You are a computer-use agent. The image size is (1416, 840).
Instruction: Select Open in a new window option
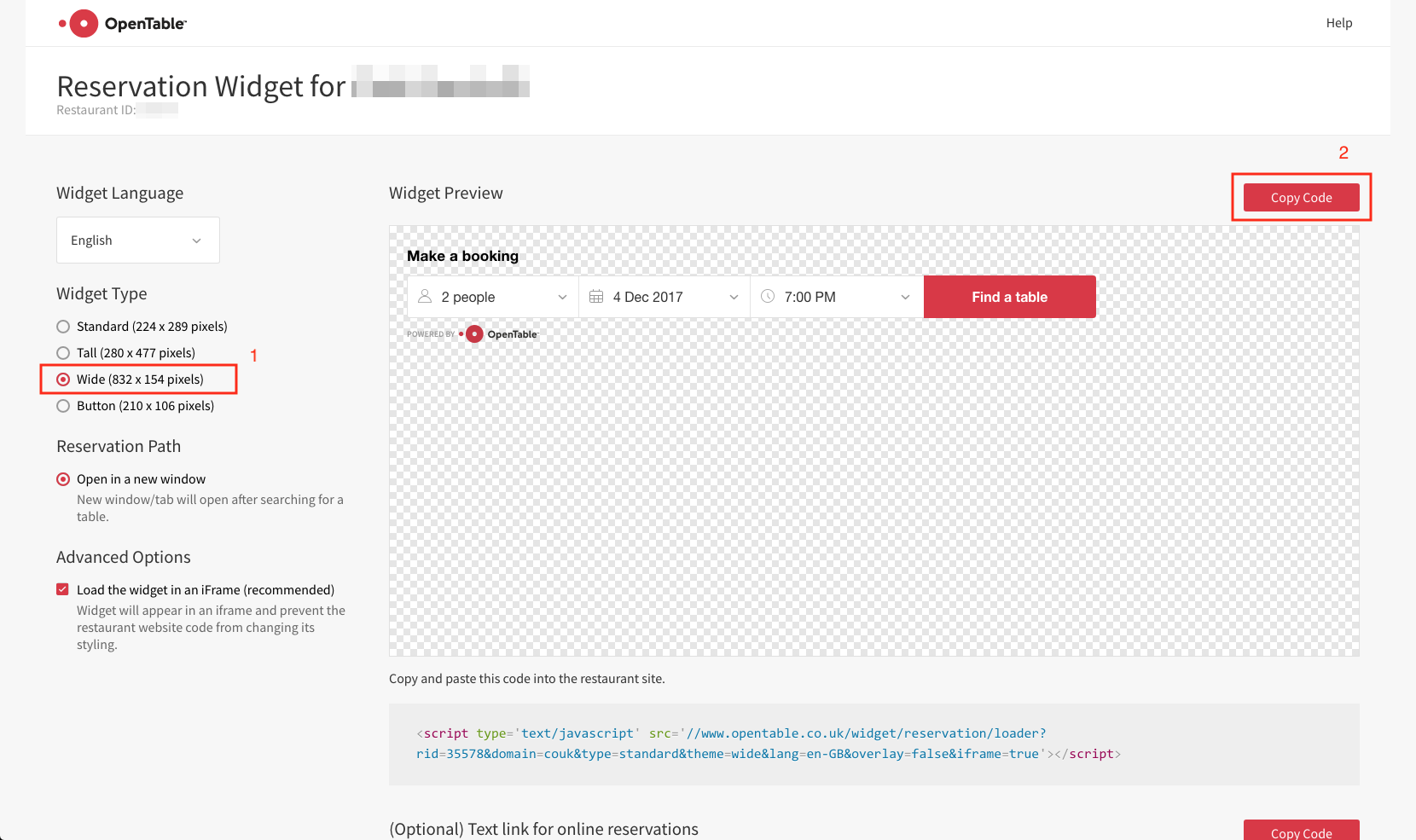(x=62, y=478)
